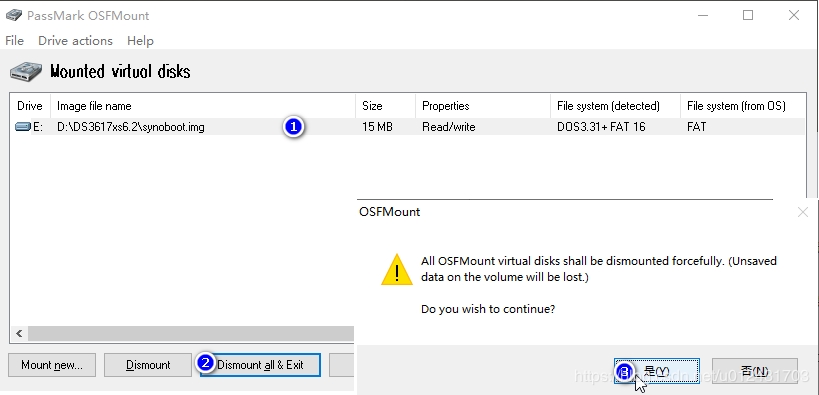Maximize the OSFMount main window

748,15
